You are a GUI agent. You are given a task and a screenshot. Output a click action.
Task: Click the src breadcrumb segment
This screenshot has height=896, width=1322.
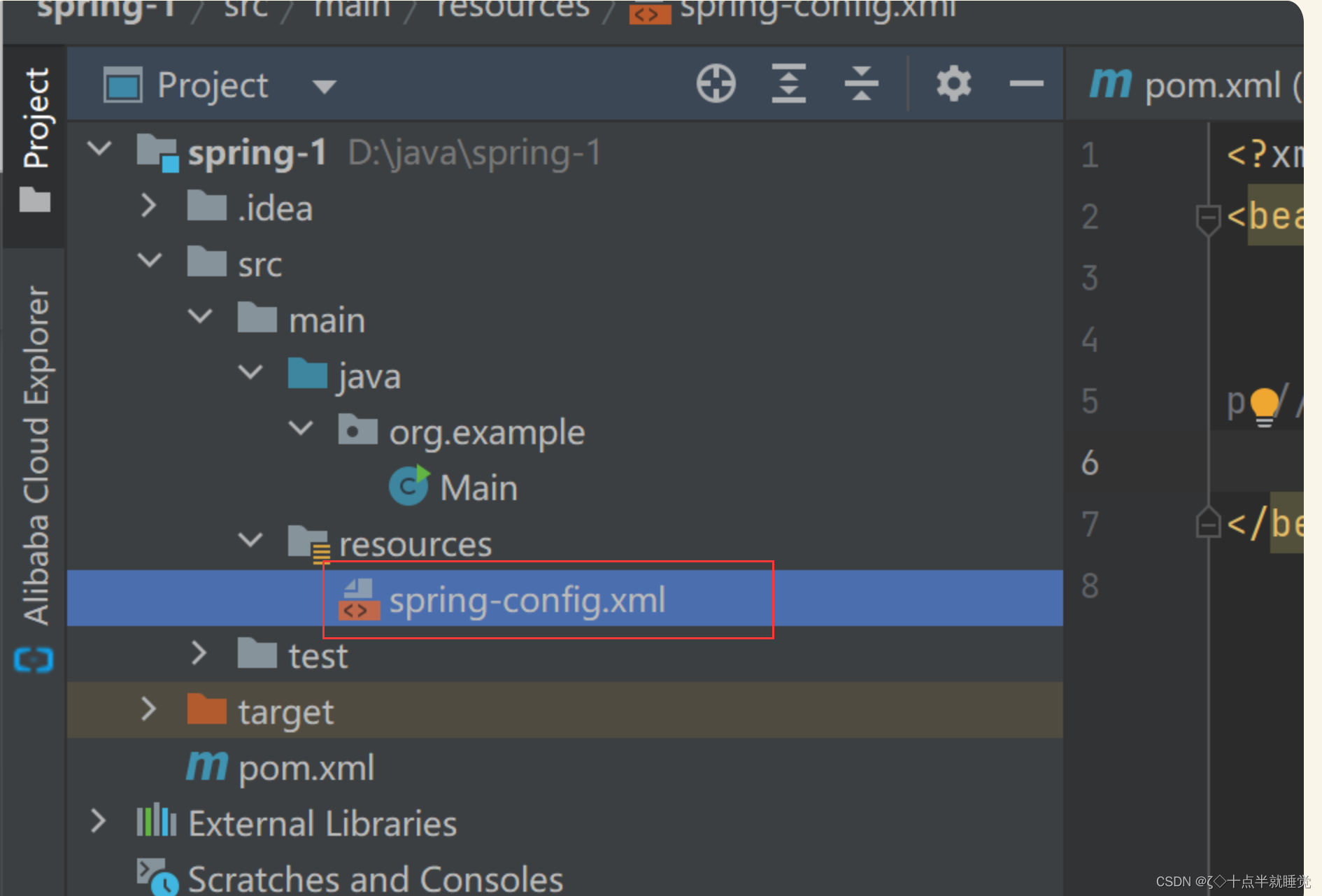click(246, 10)
